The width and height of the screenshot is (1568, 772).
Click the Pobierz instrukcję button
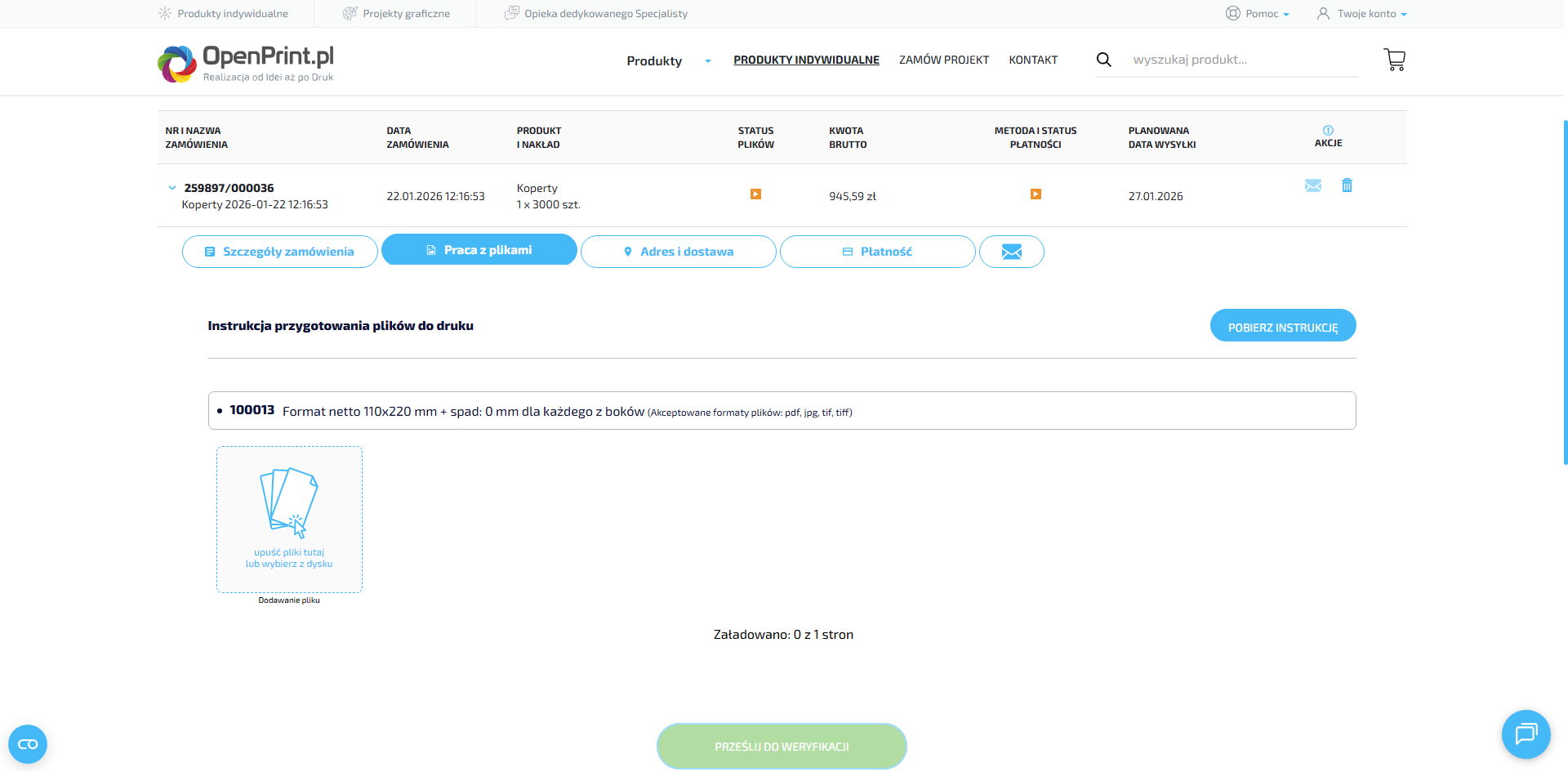[x=1282, y=326]
